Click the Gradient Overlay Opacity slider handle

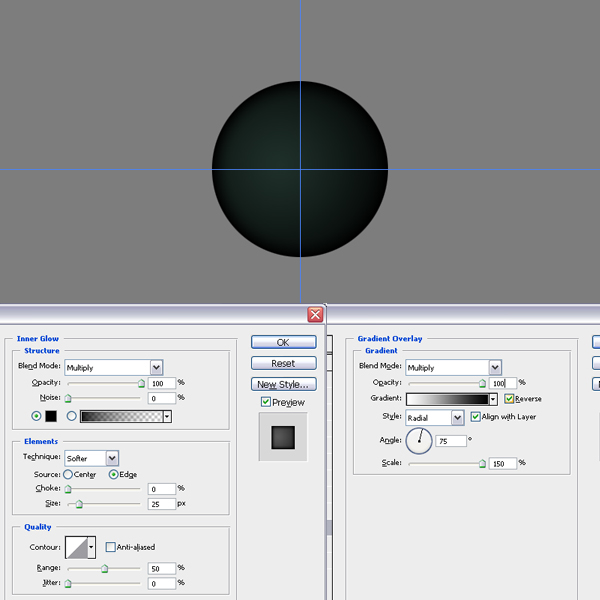(x=483, y=383)
